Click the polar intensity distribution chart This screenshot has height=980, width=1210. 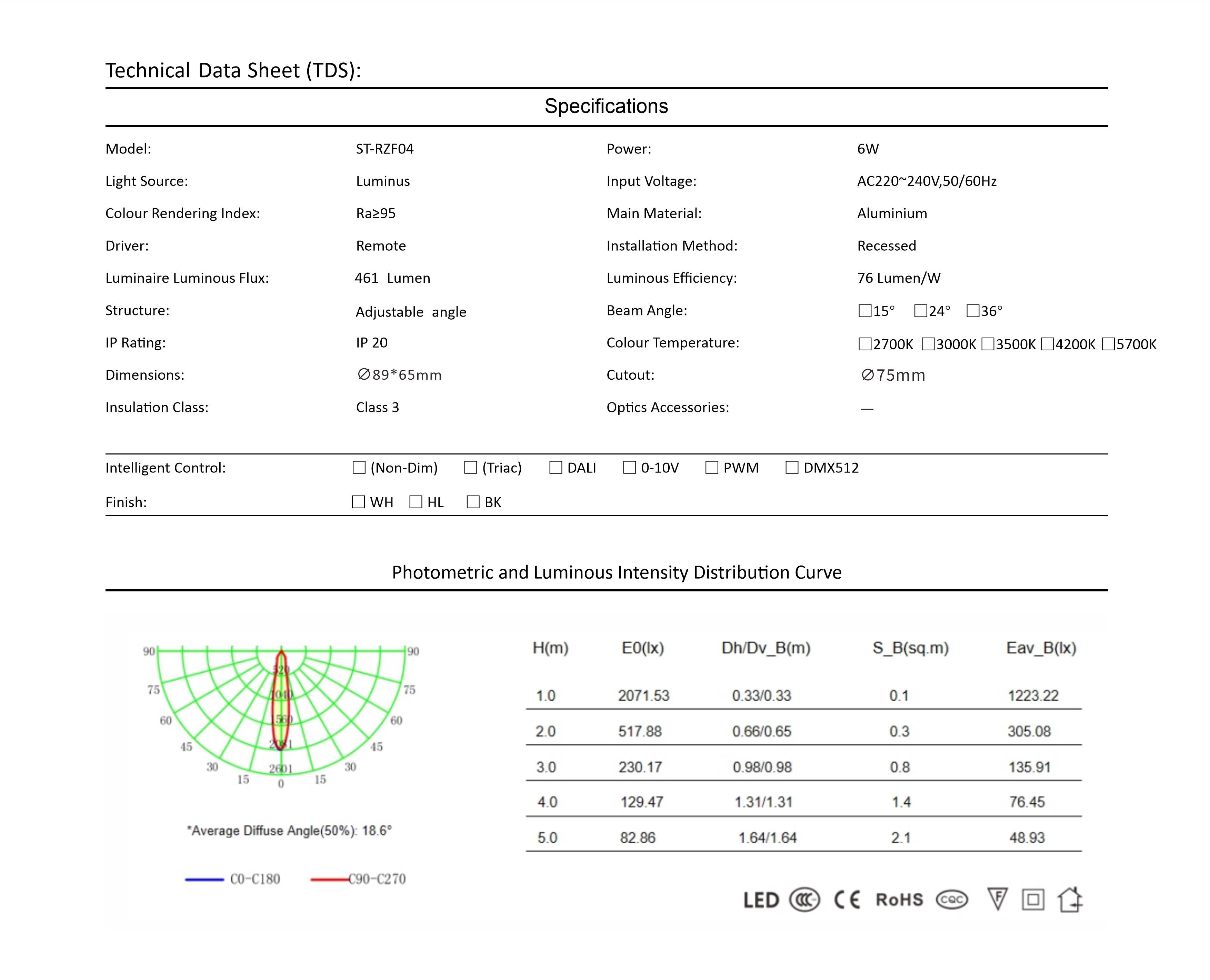point(281,711)
